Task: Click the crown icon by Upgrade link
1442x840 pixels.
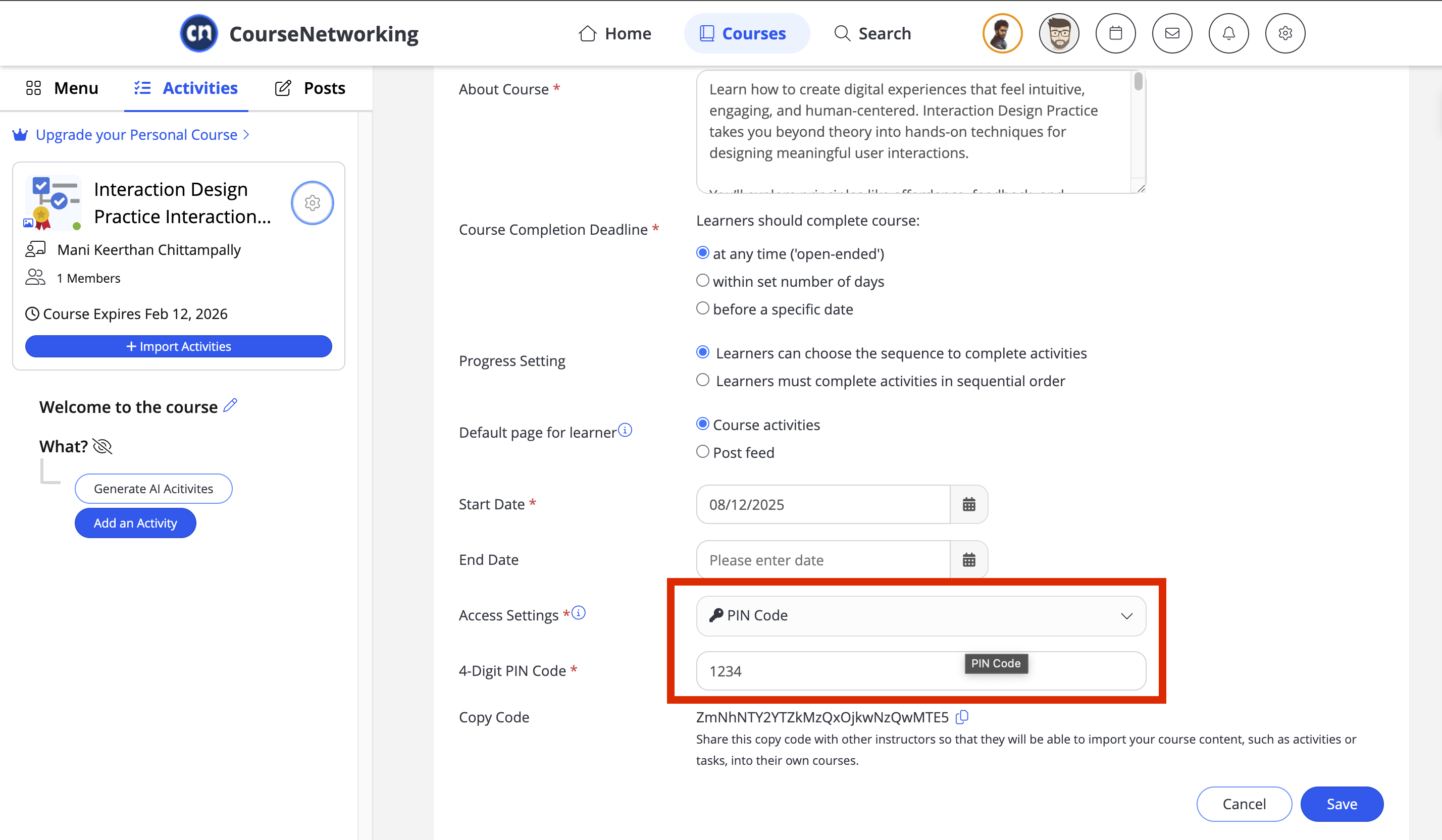Action: [x=21, y=134]
